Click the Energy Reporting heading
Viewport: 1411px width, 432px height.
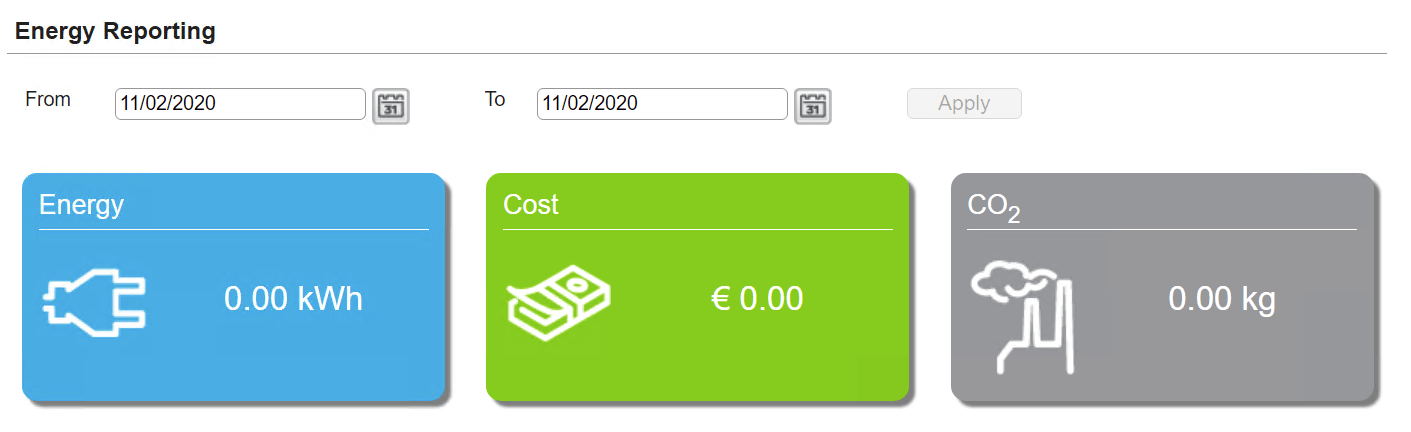115,31
